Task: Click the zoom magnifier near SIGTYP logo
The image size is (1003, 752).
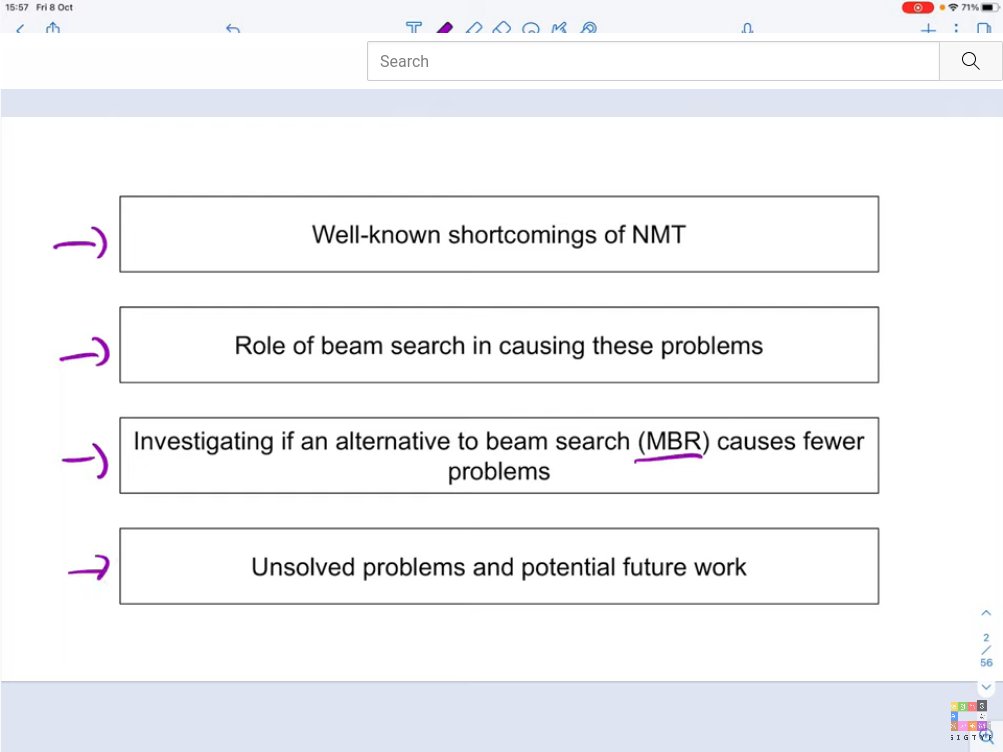Action: coord(988,737)
